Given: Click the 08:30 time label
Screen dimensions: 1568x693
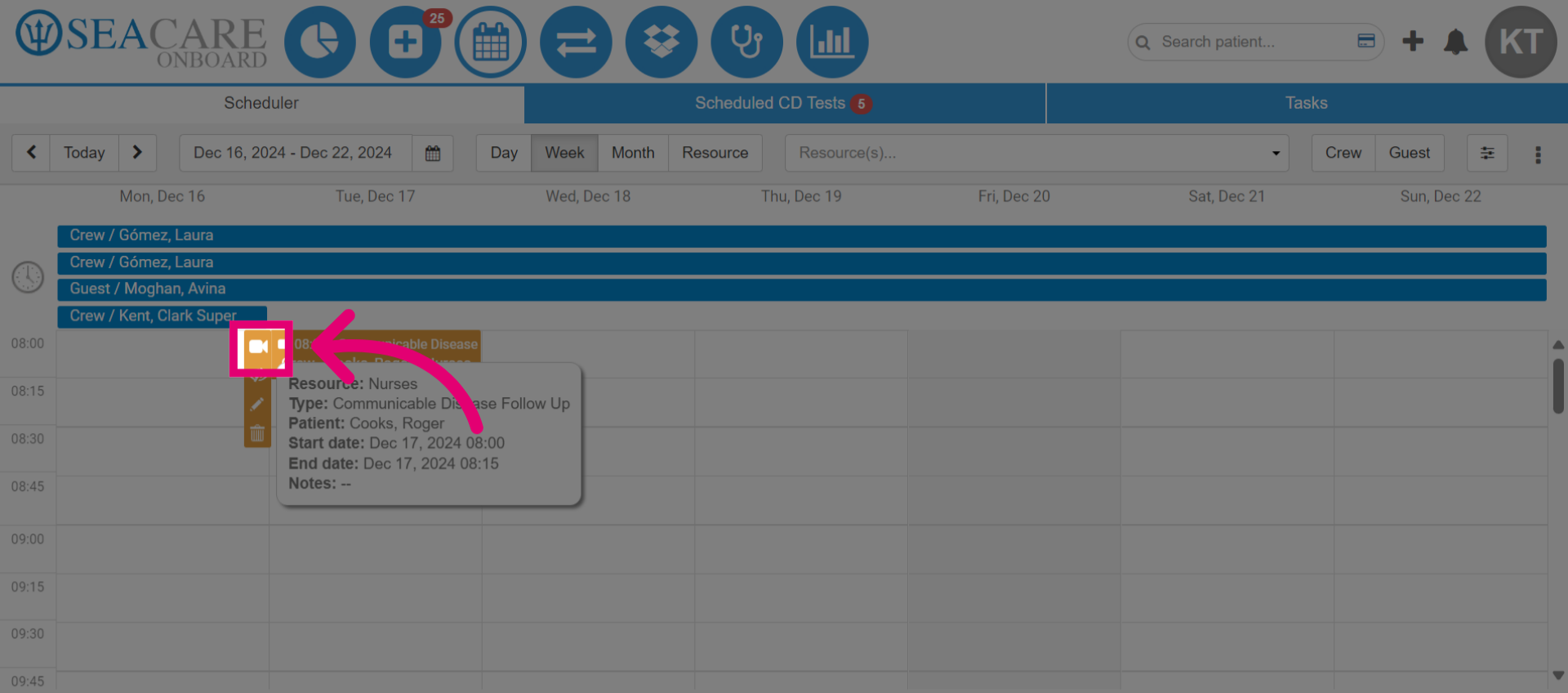Looking at the screenshot, I should [x=28, y=439].
